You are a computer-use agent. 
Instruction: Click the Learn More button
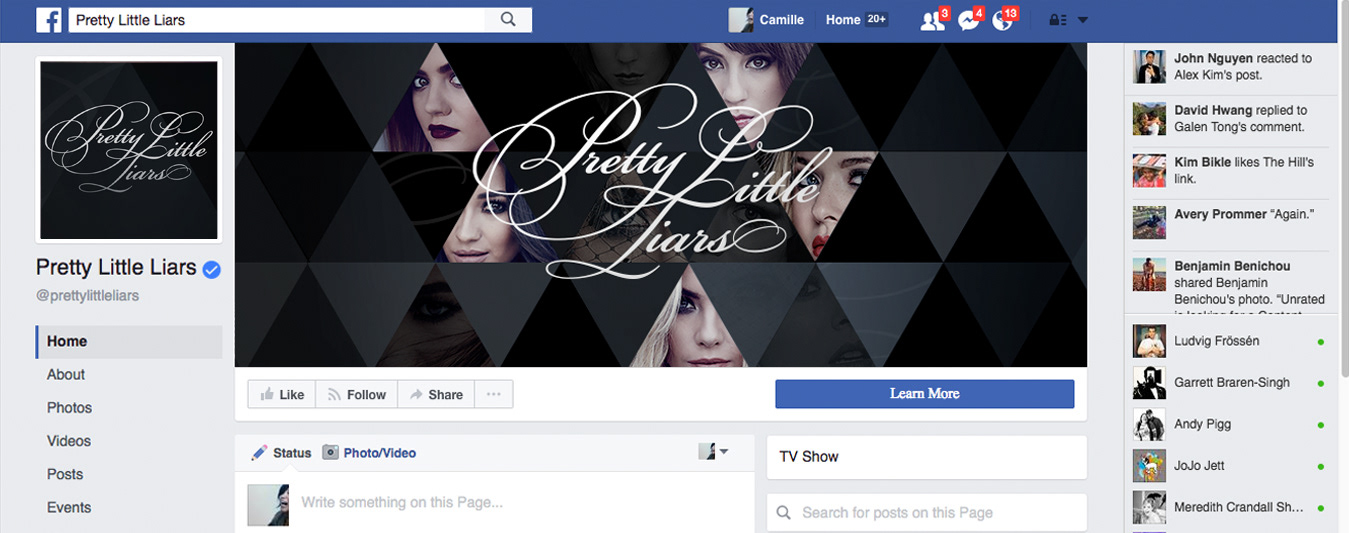(925, 394)
